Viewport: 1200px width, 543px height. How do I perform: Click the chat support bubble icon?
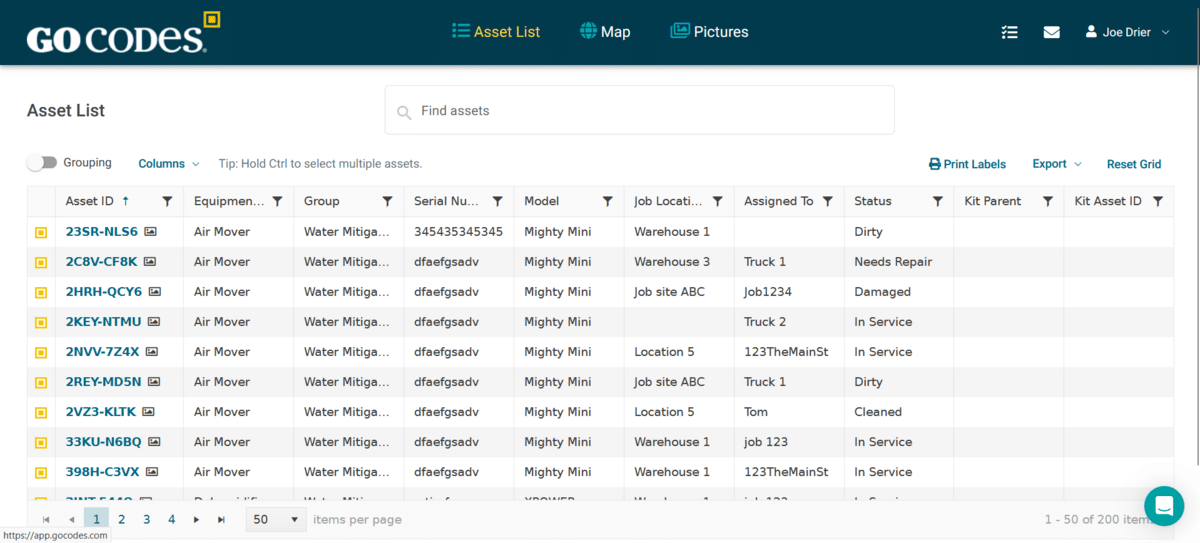pyautogui.click(x=1163, y=506)
